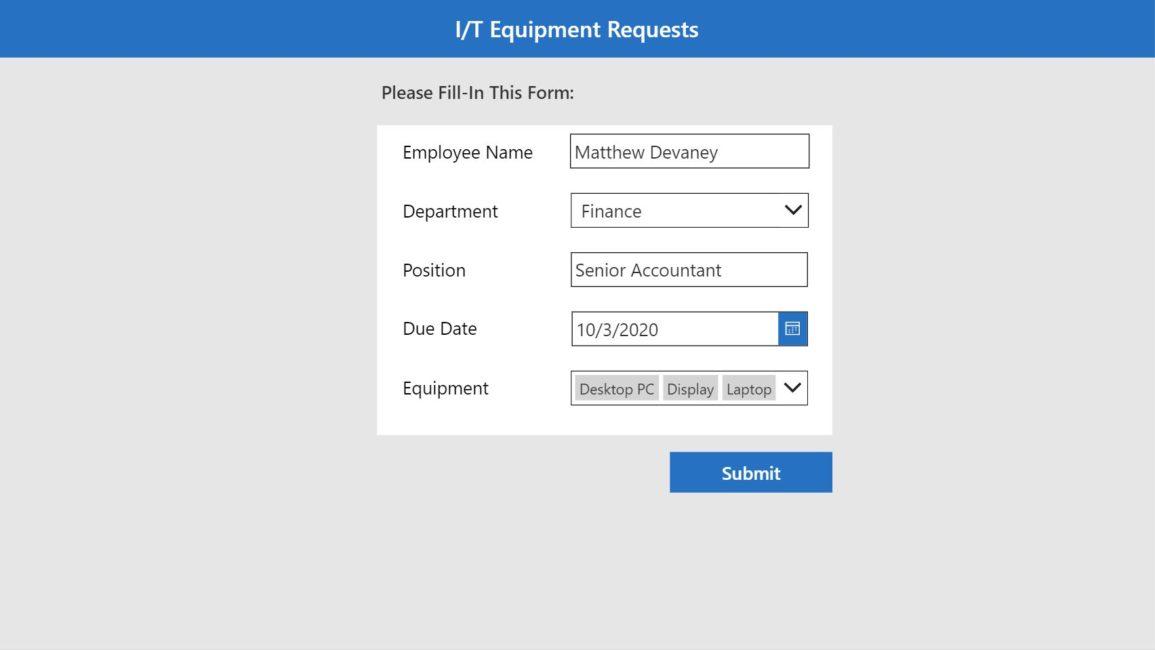Screen dimensions: 1155x650
Task: Click the calendar icon beside the date field
Action: (792, 328)
